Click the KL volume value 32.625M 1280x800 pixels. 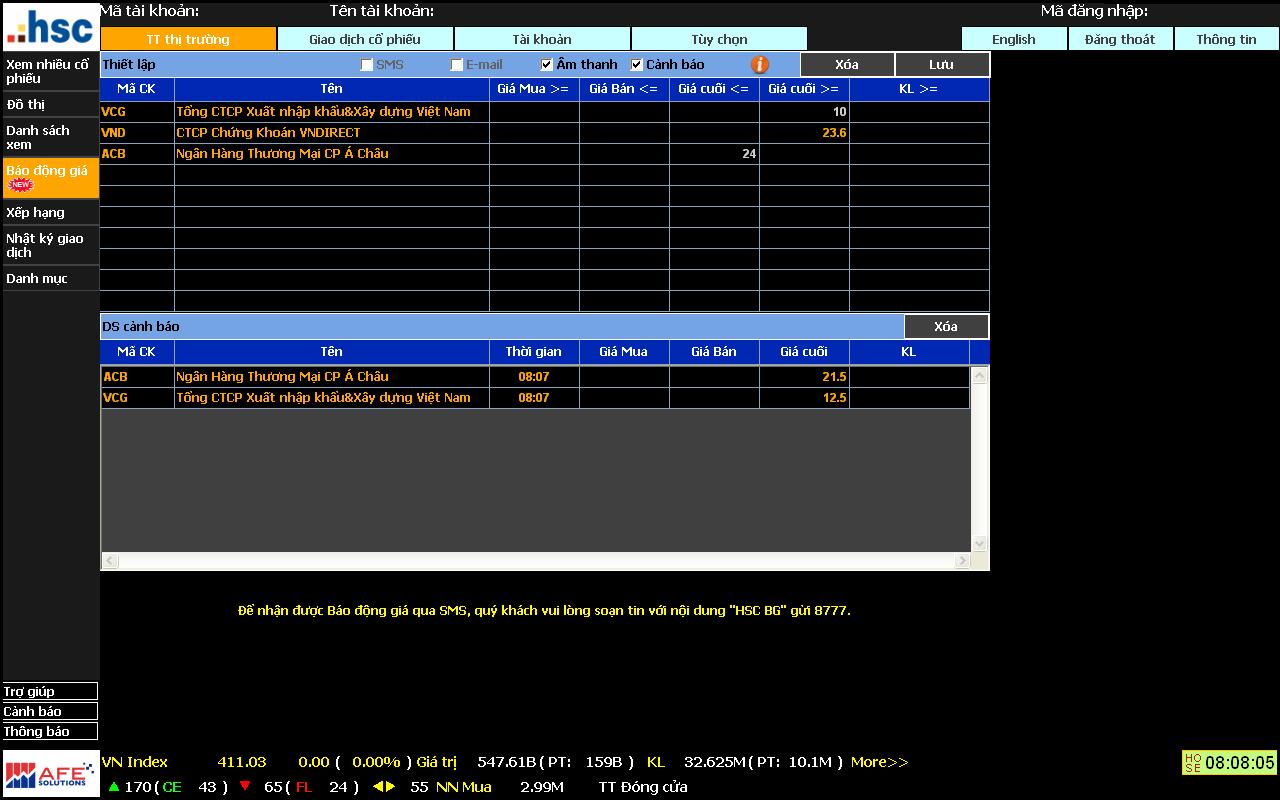(715, 762)
